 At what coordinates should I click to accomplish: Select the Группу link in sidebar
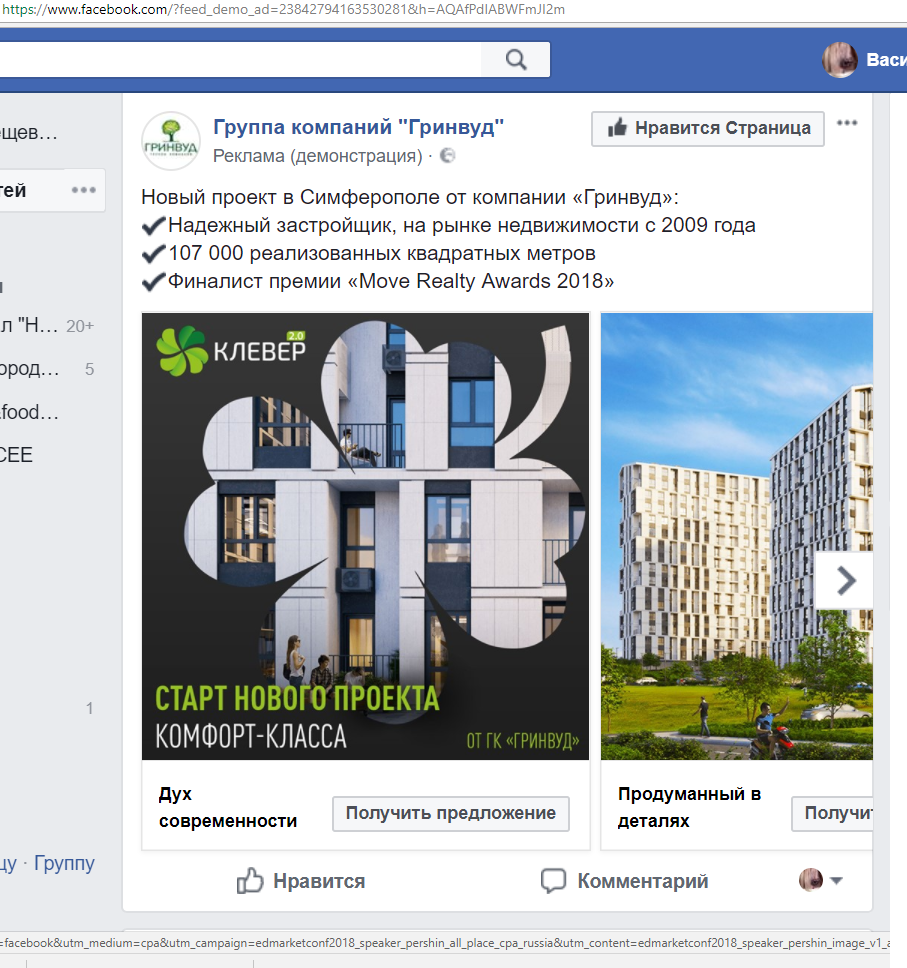point(64,862)
